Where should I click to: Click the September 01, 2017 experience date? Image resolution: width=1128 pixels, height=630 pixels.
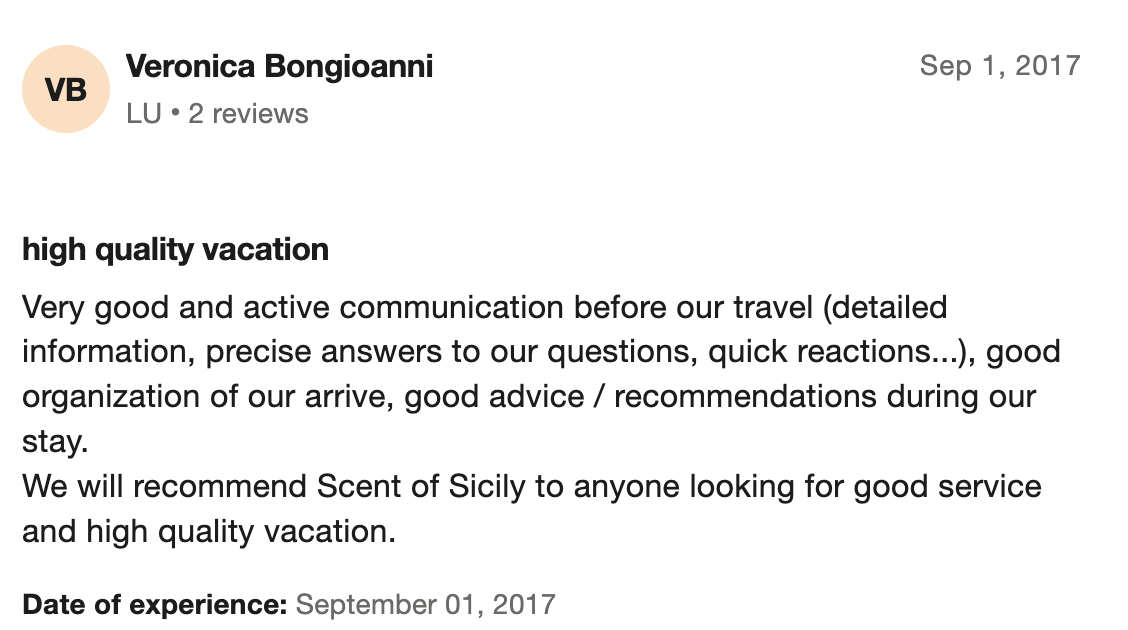pyautogui.click(x=425, y=604)
